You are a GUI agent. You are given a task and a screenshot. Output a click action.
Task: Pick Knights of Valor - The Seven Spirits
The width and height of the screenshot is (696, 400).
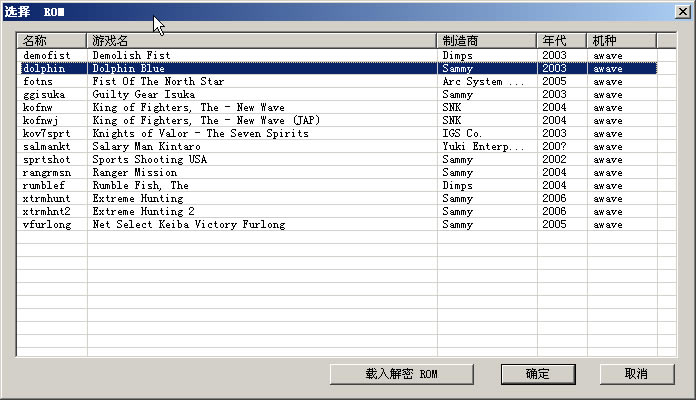tap(186, 134)
